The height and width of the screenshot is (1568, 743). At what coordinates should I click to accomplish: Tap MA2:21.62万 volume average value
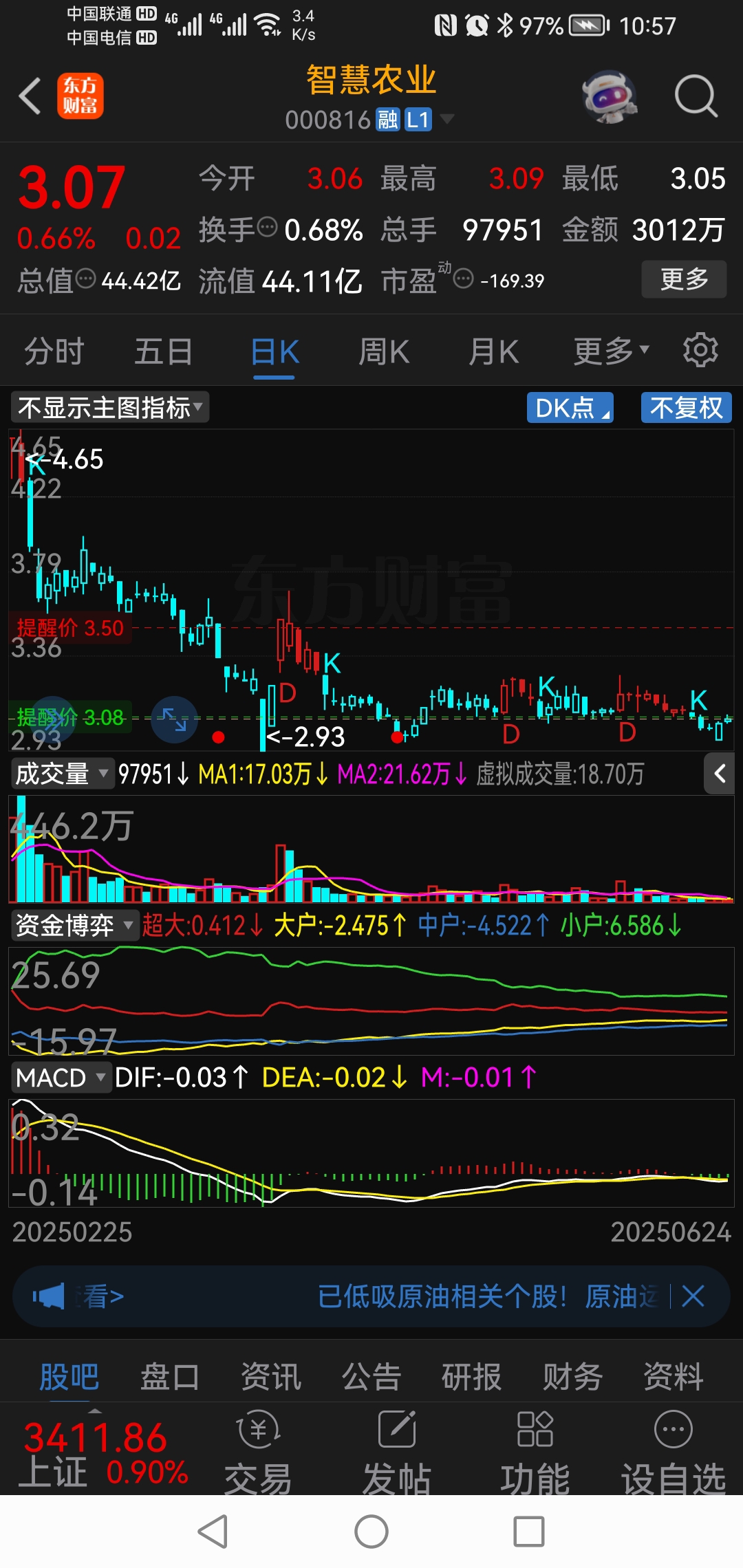(x=402, y=774)
